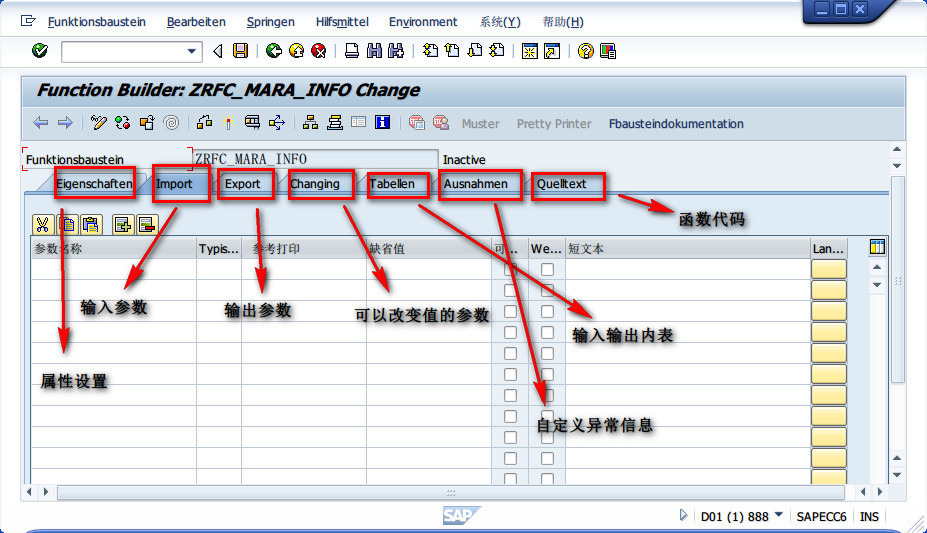Image resolution: width=927 pixels, height=533 pixels.
Task: Open the Customize Local Layout icon
Action: (608, 51)
